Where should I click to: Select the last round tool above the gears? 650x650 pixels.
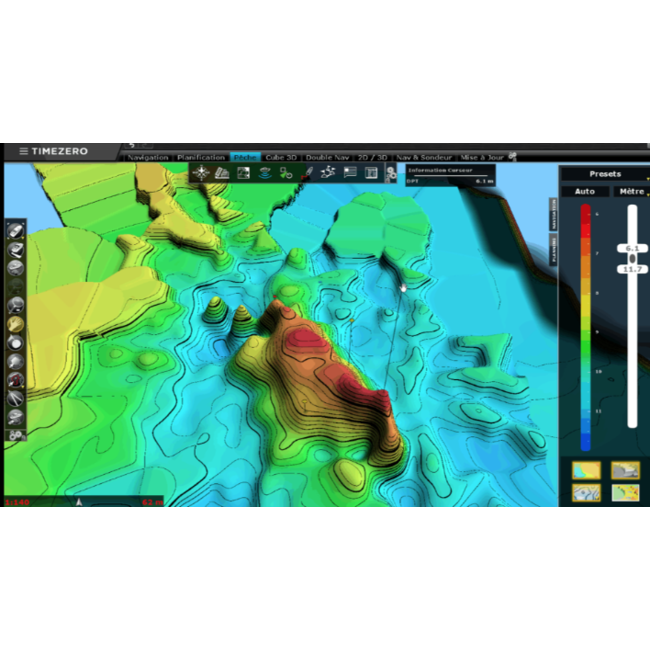coord(16,417)
